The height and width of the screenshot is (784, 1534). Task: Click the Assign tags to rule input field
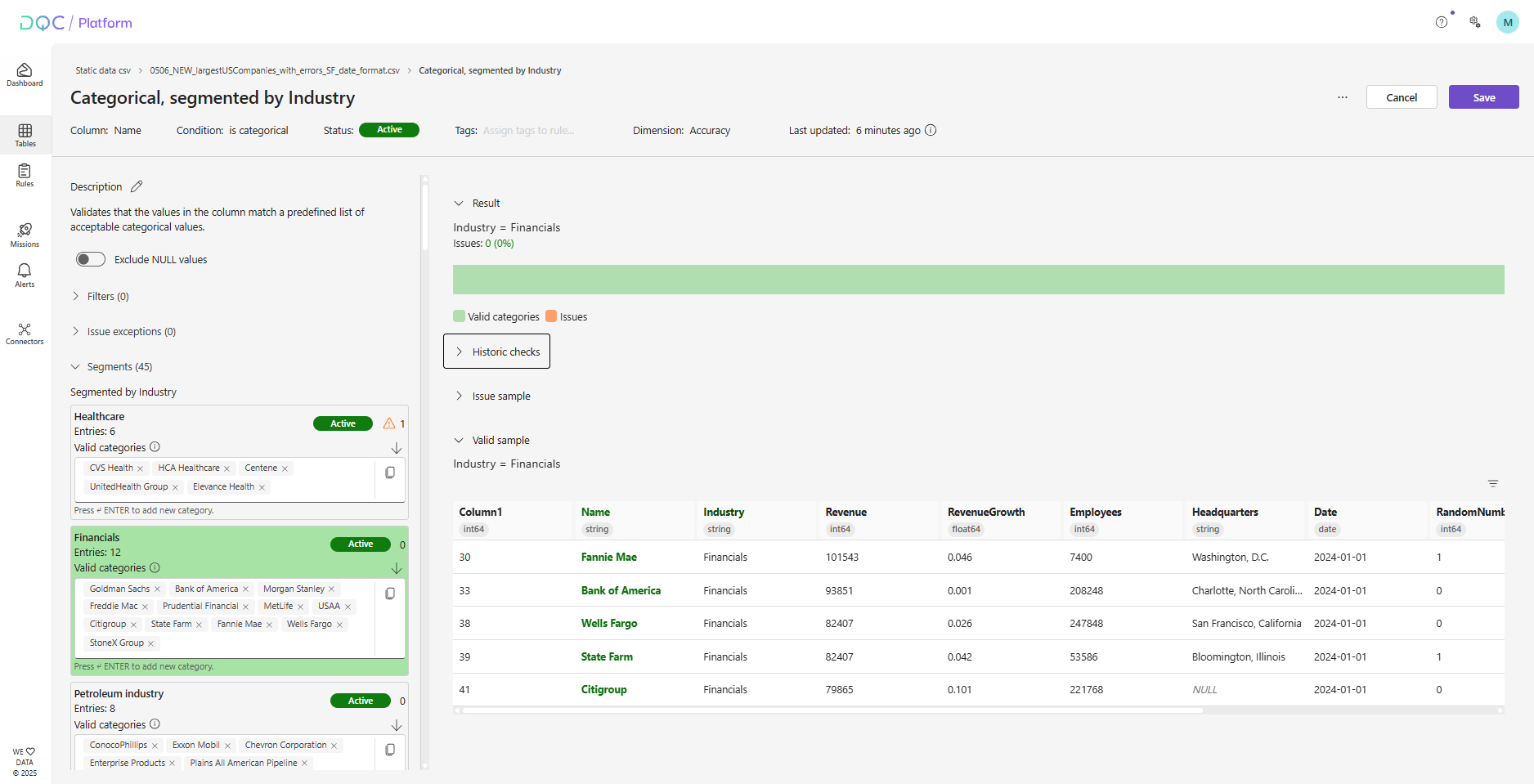(x=528, y=131)
